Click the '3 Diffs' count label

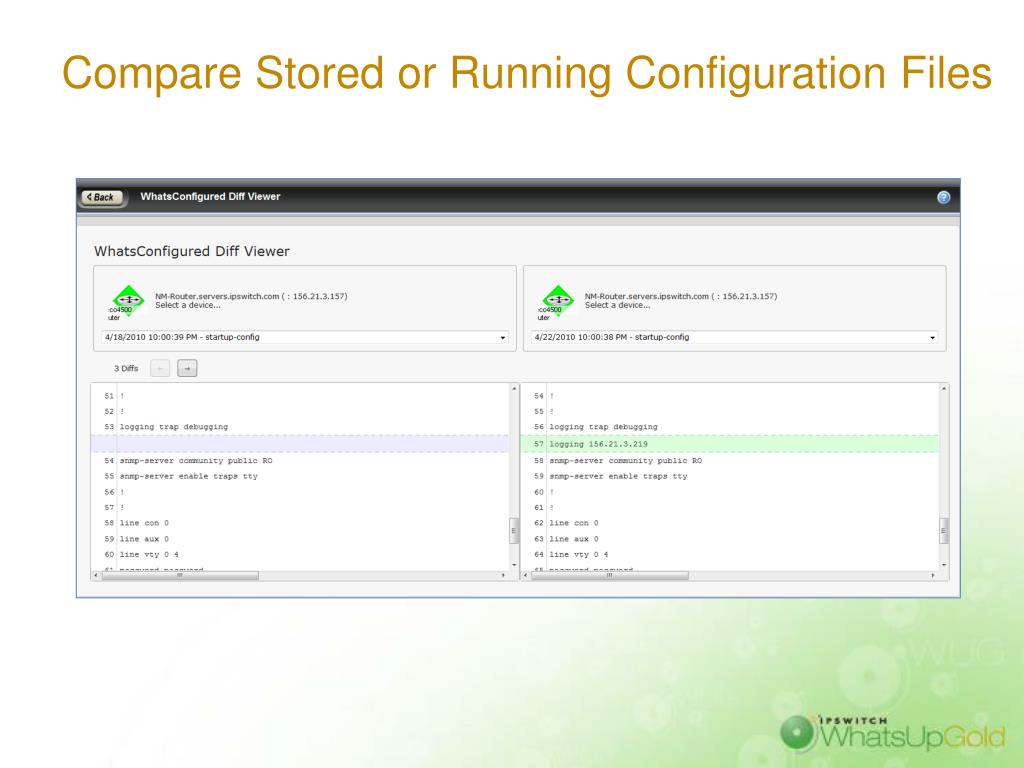pos(126,368)
